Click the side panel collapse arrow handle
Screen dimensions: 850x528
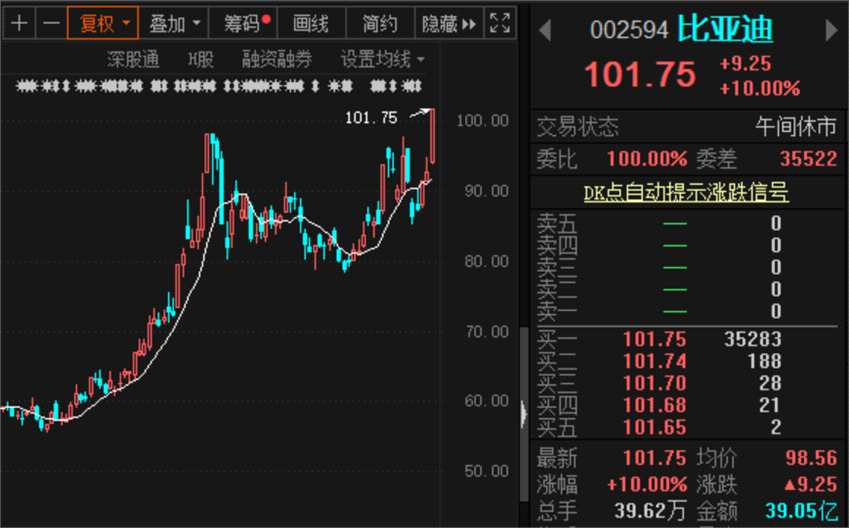pyautogui.click(x=524, y=414)
